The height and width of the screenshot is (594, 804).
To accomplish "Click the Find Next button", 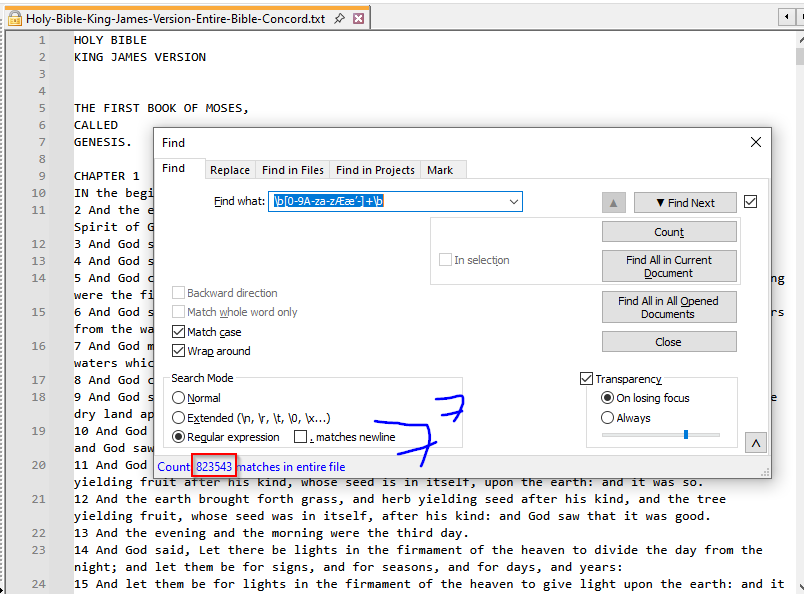I will tap(685, 203).
